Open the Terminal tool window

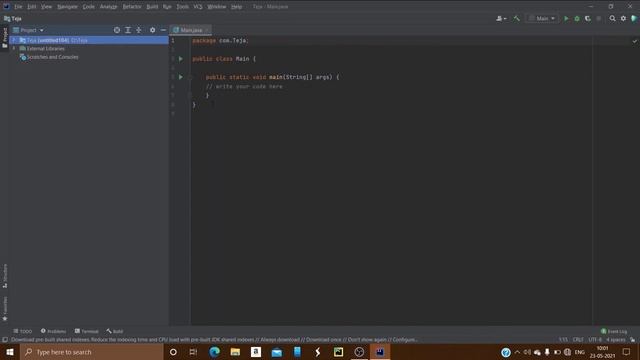pos(87,331)
